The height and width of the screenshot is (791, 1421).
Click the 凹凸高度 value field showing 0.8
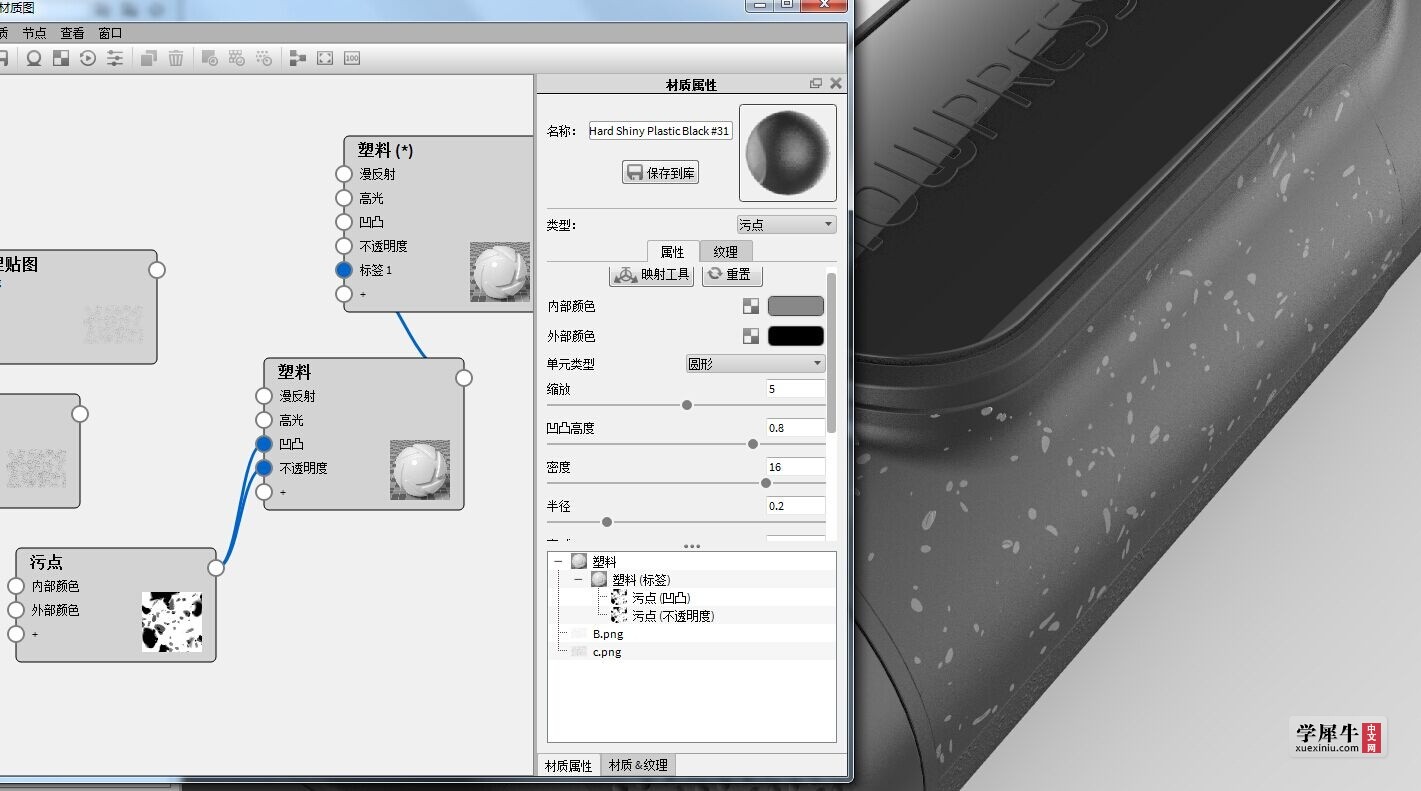click(796, 428)
